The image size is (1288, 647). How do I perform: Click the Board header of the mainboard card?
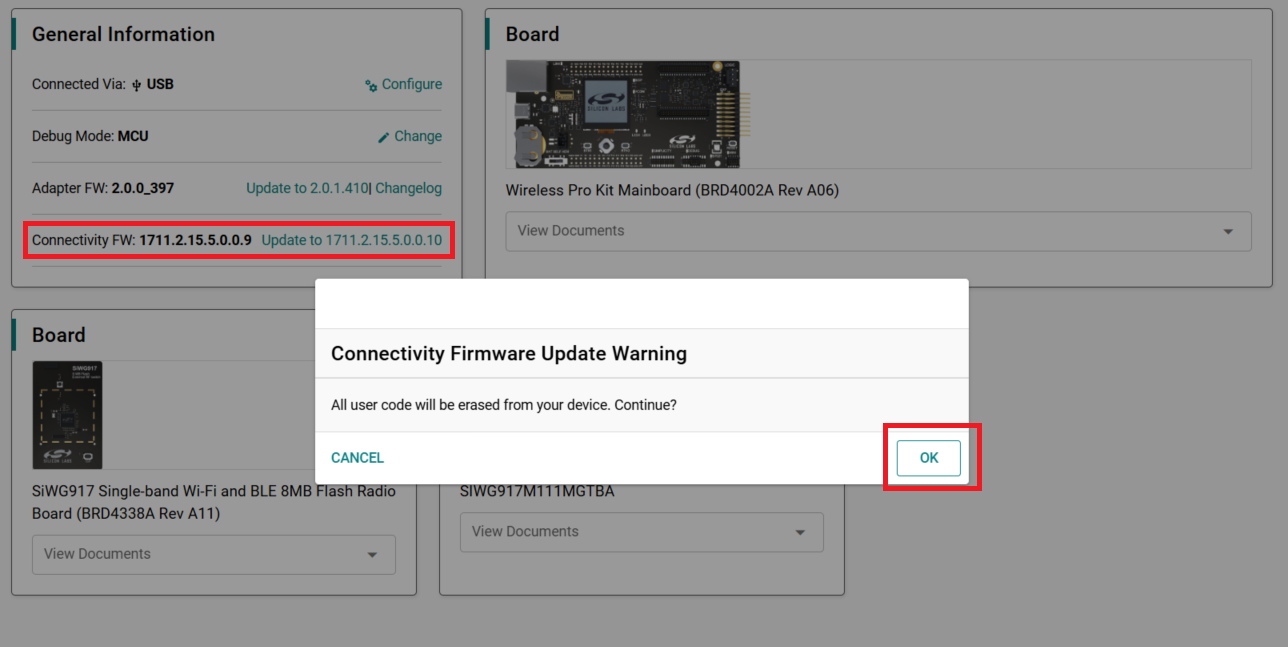pos(532,33)
